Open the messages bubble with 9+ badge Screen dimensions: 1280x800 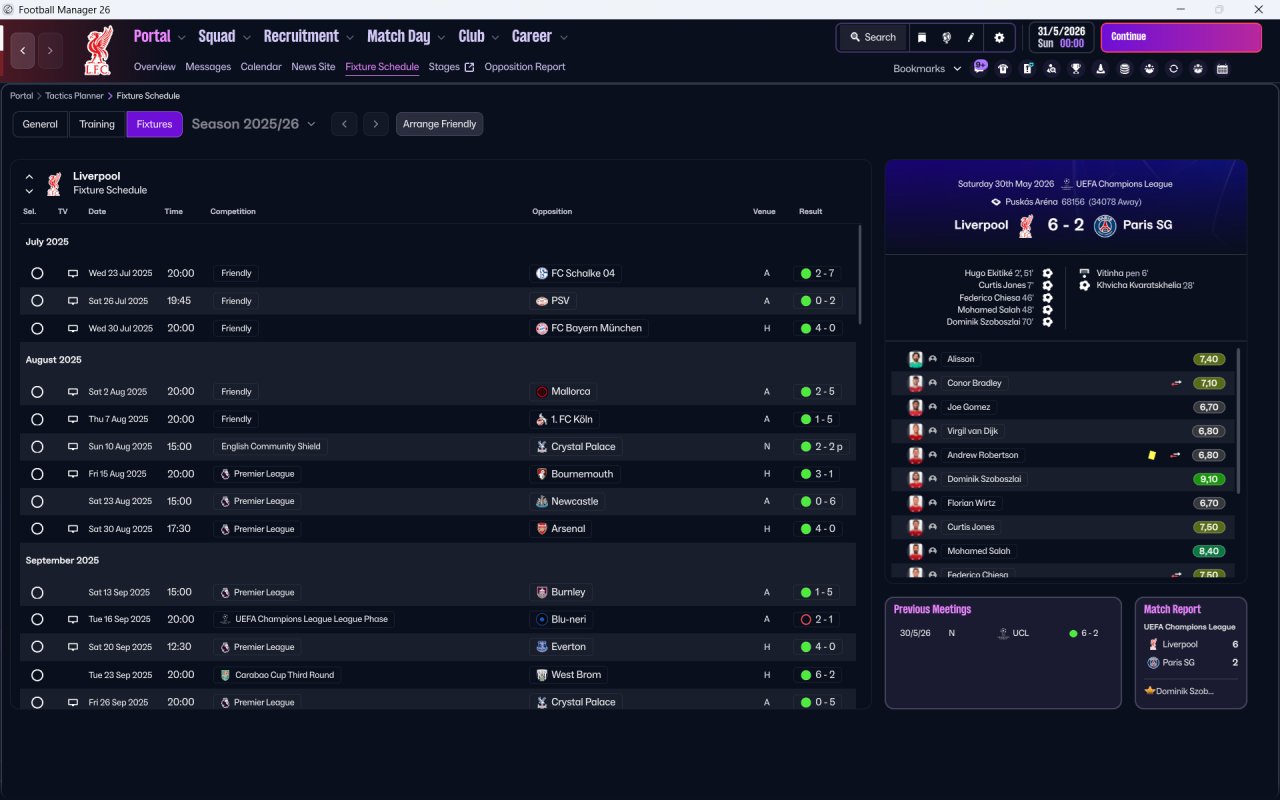[980, 68]
